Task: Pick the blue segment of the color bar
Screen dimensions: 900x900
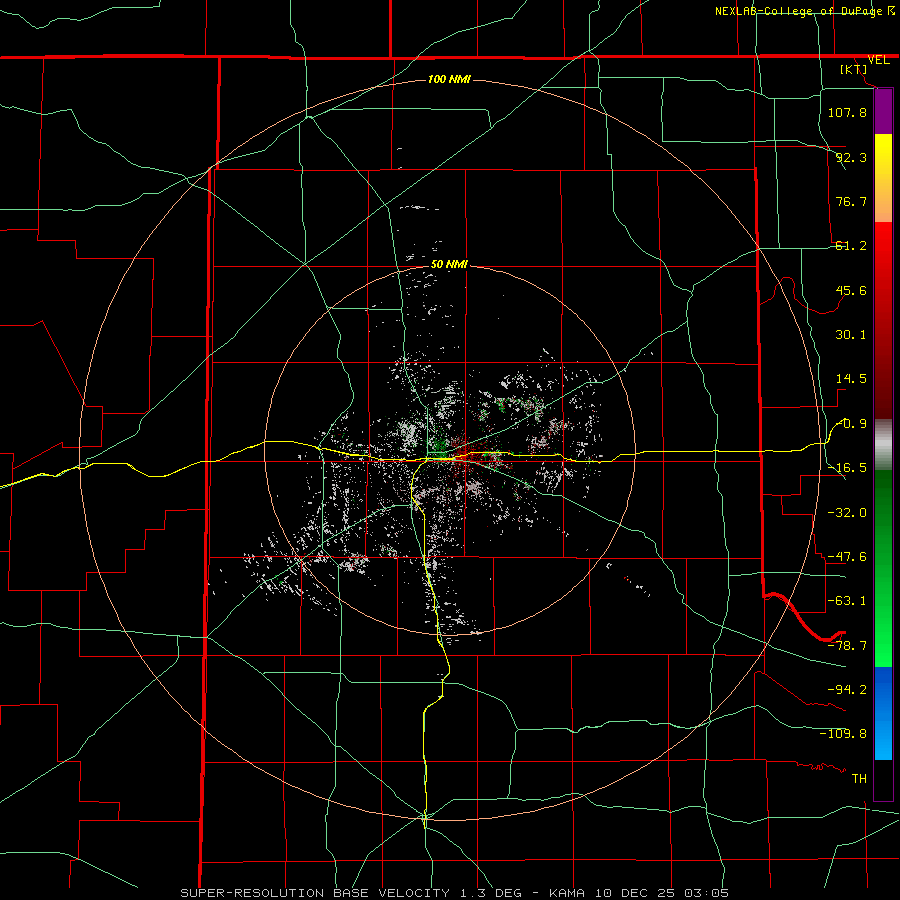Action: (x=883, y=713)
